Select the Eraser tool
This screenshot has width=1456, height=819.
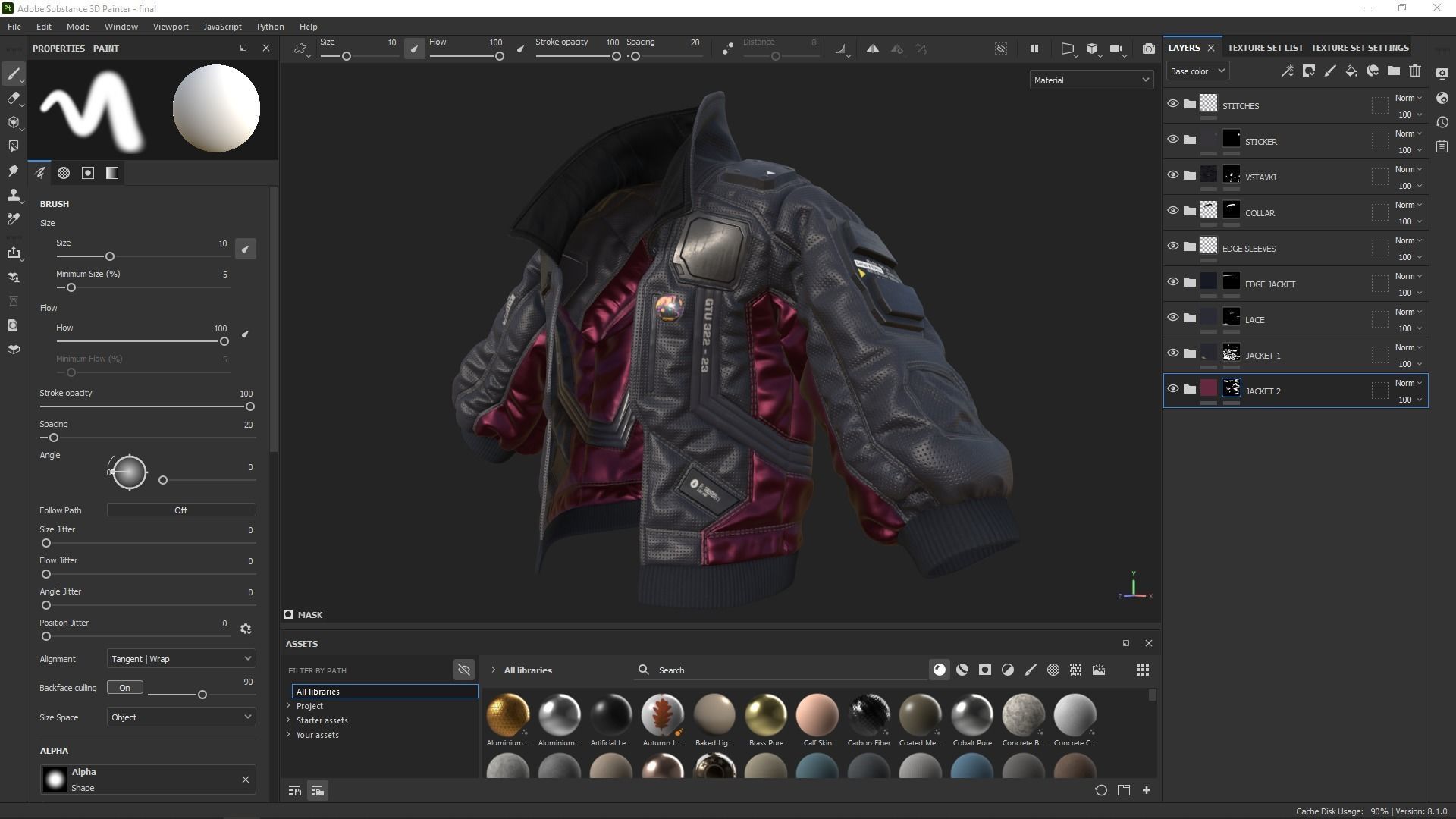tap(13, 98)
